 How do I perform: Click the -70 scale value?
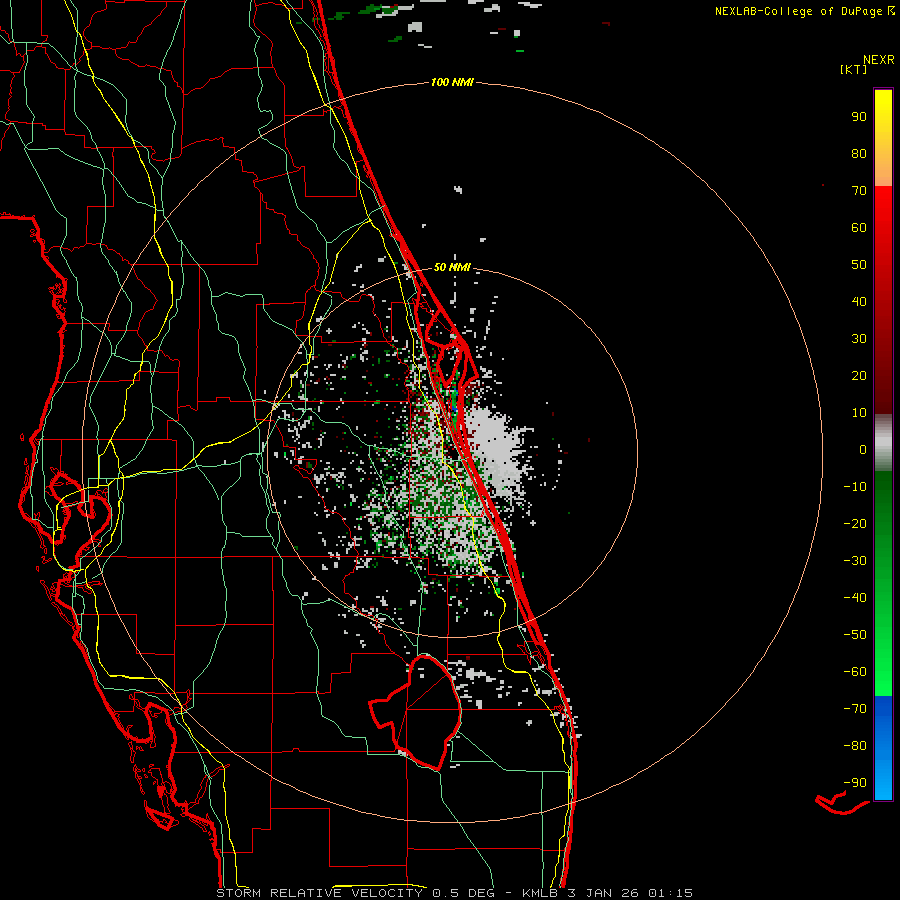tap(855, 709)
